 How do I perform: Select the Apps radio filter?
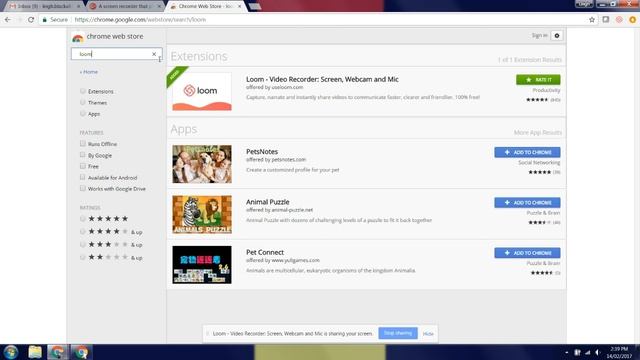[x=83, y=113]
